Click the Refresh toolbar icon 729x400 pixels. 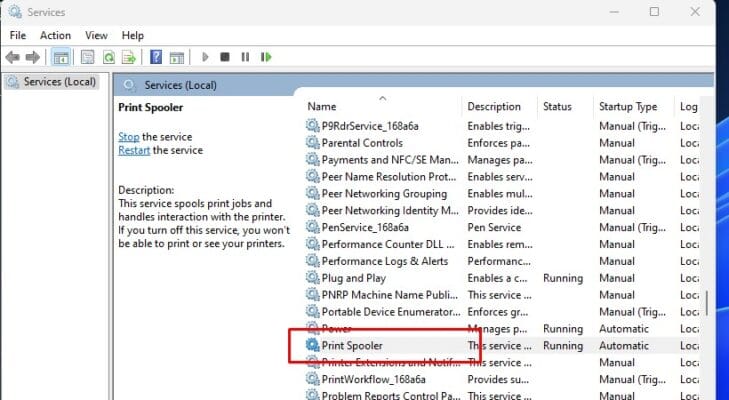tap(109, 57)
